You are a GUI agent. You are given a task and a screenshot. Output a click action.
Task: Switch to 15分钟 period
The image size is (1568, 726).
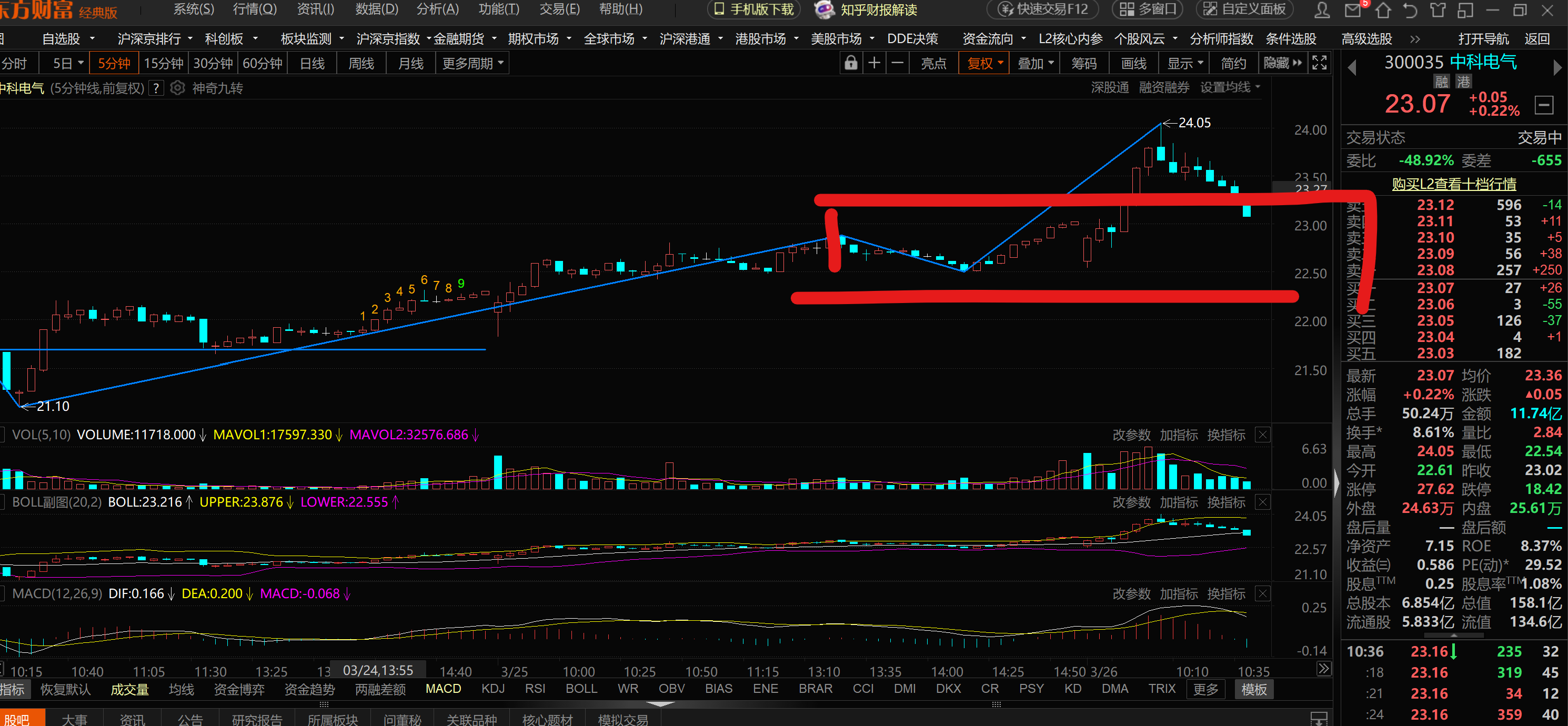point(163,63)
